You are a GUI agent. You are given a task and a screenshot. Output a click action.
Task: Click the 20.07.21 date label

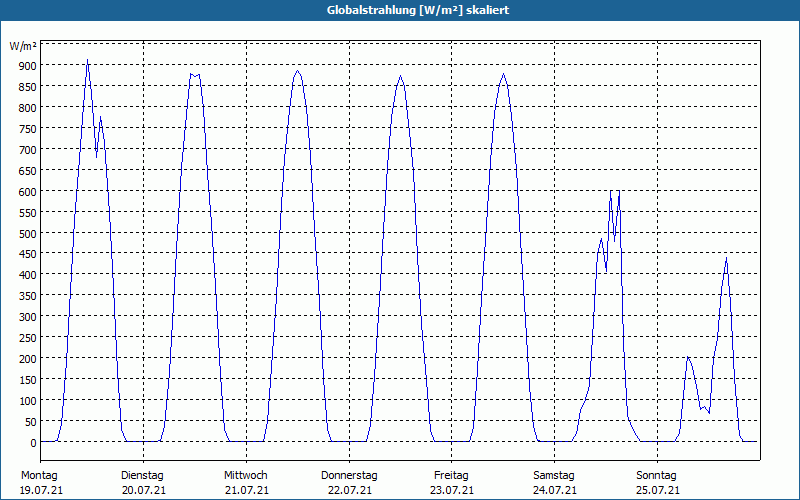(x=144, y=490)
